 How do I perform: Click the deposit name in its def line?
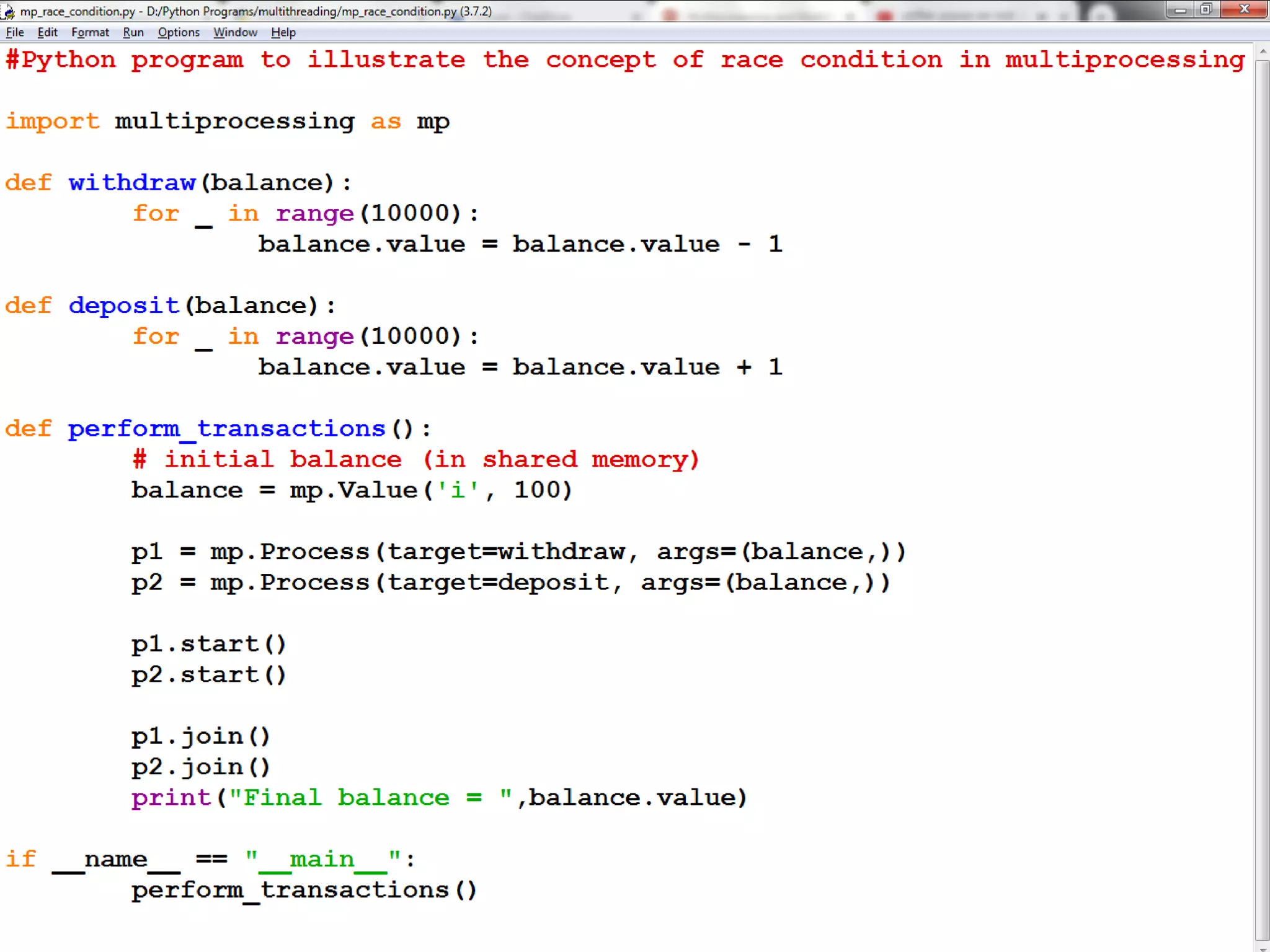tap(123, 306)
